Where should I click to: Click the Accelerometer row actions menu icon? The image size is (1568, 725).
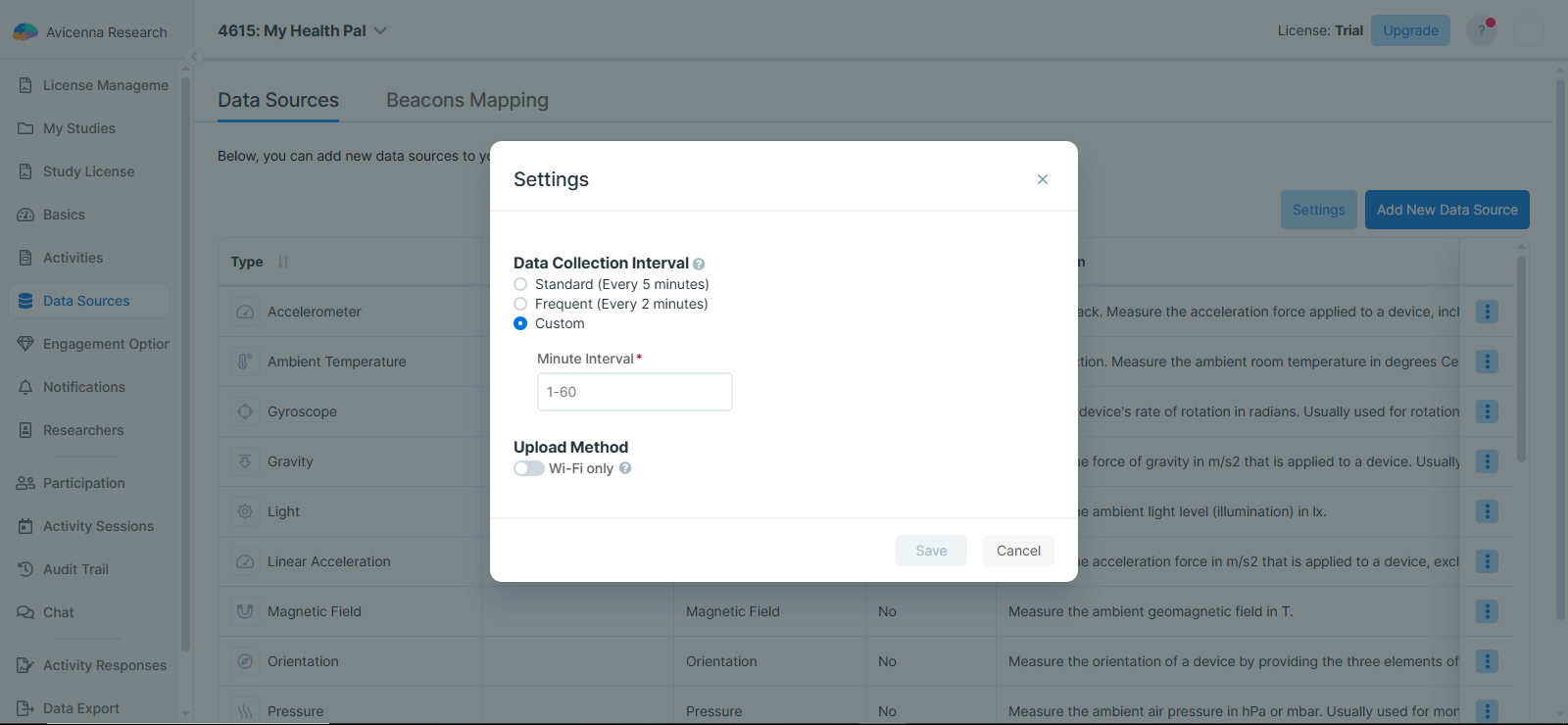1487,312
